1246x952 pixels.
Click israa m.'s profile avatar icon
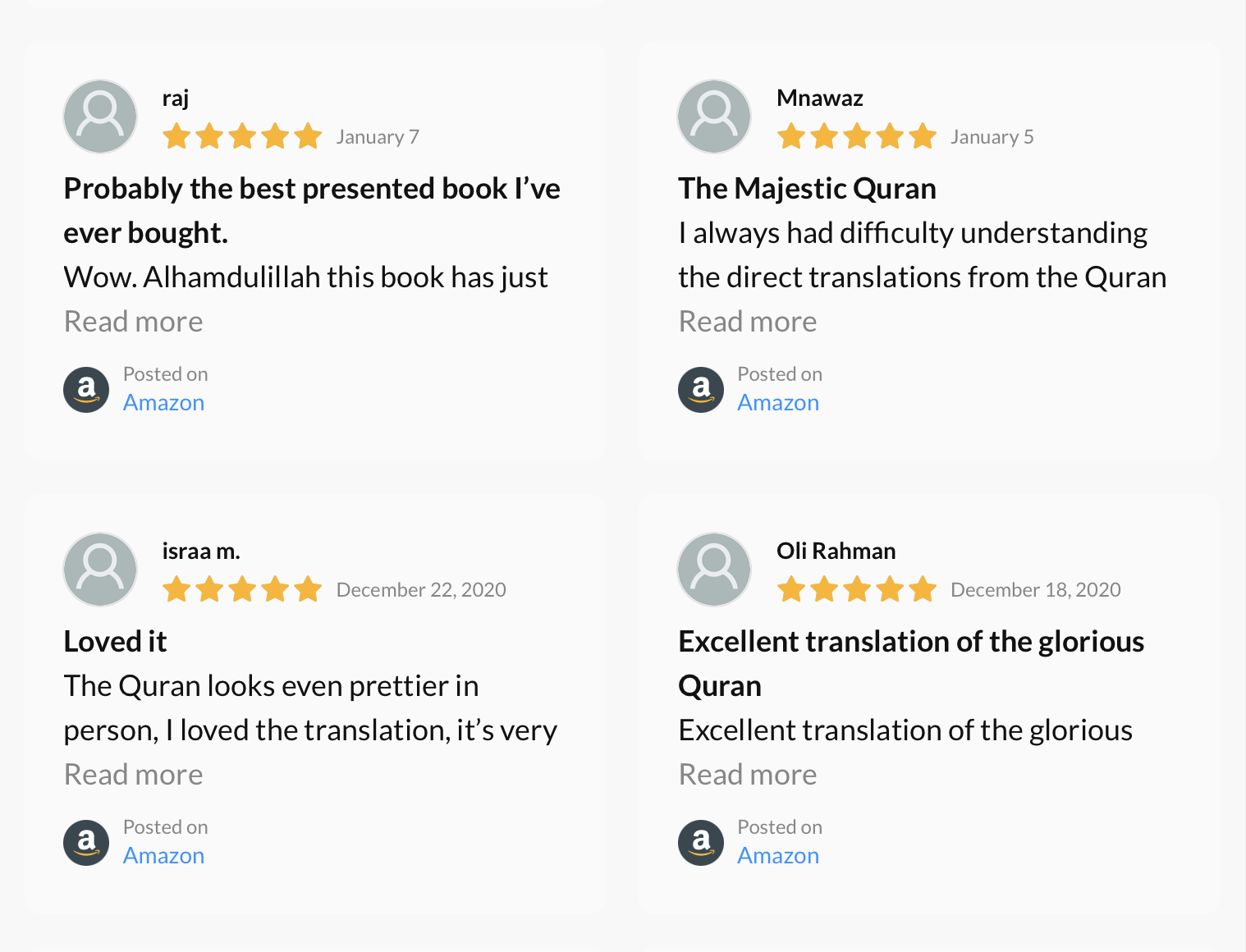pos(100,570)
